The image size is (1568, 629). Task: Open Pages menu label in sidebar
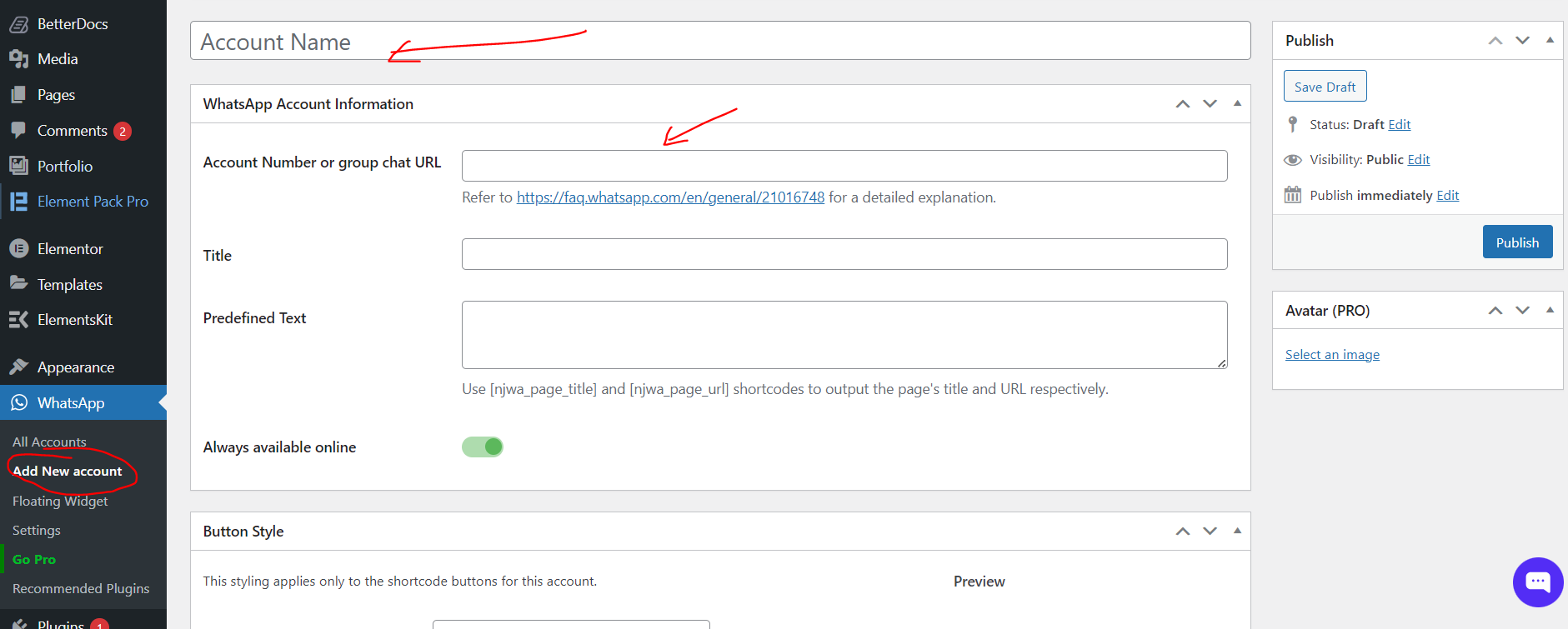(x=56, y=95)
